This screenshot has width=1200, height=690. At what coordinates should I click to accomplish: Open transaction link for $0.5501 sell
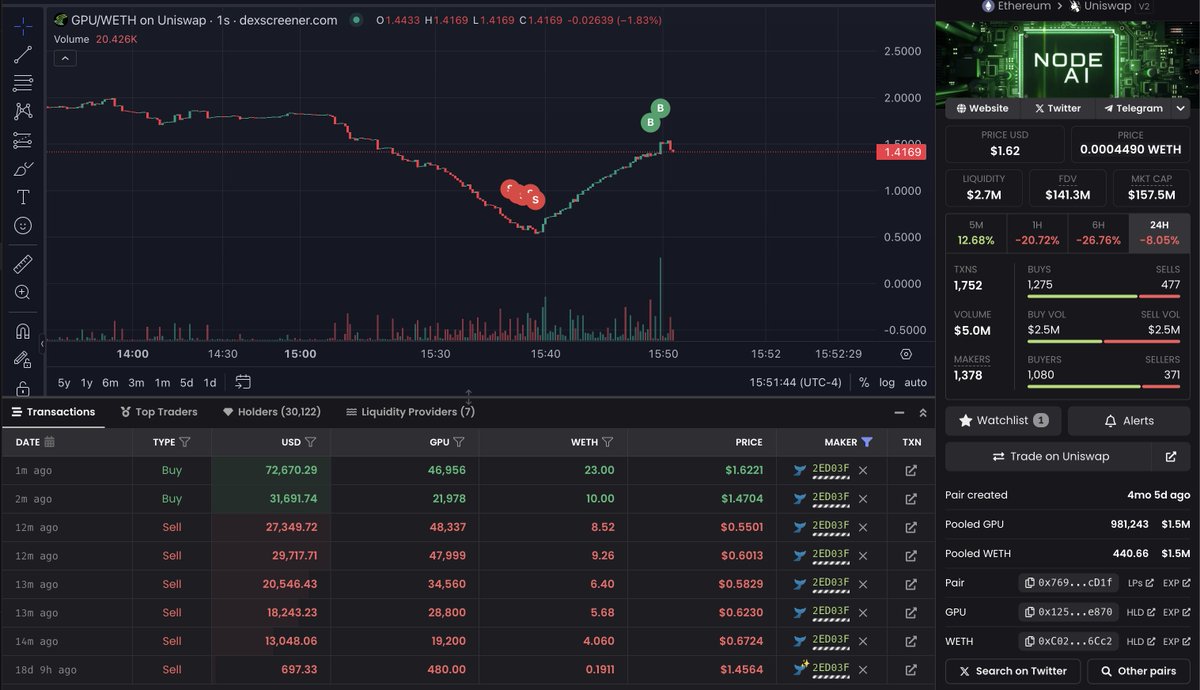pyautogui.click(x=911, y=527)
